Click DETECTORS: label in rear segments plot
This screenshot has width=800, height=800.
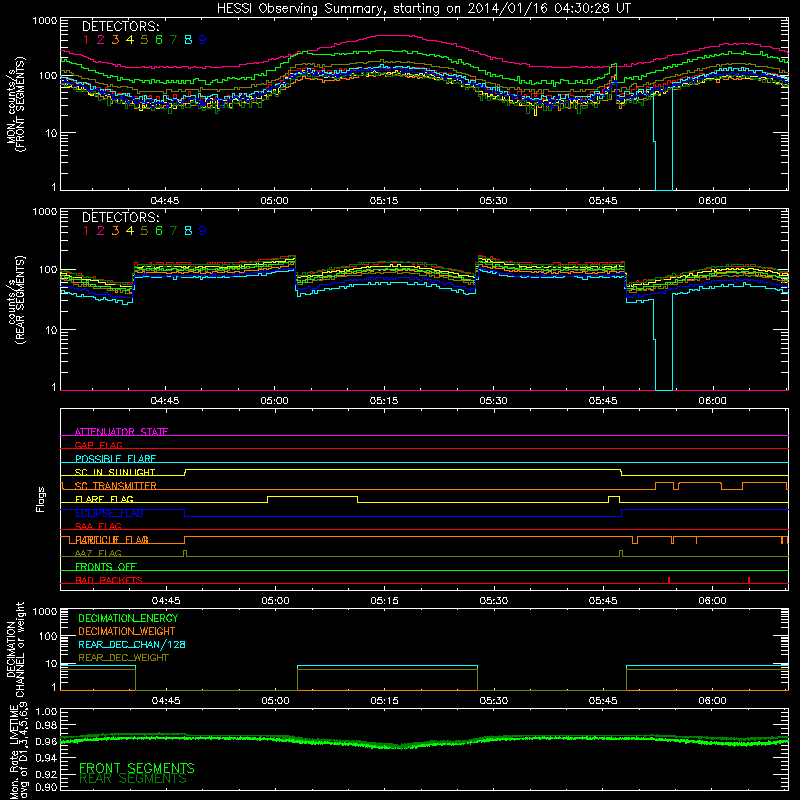click(x=120, y=217)
